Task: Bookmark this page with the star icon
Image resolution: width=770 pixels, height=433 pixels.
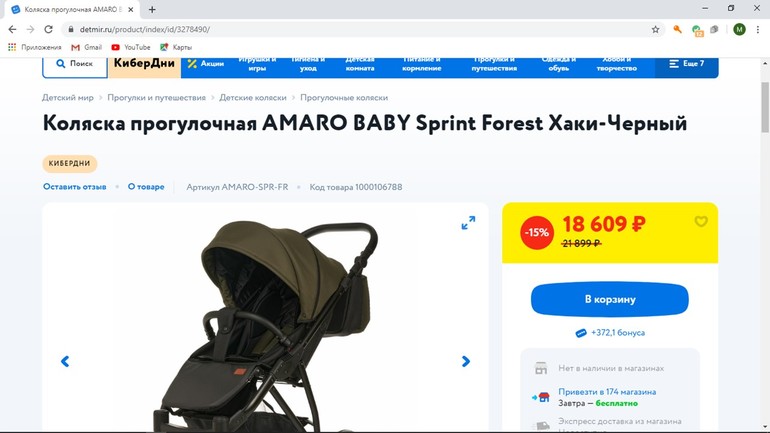Action: [x=655, y=29]
